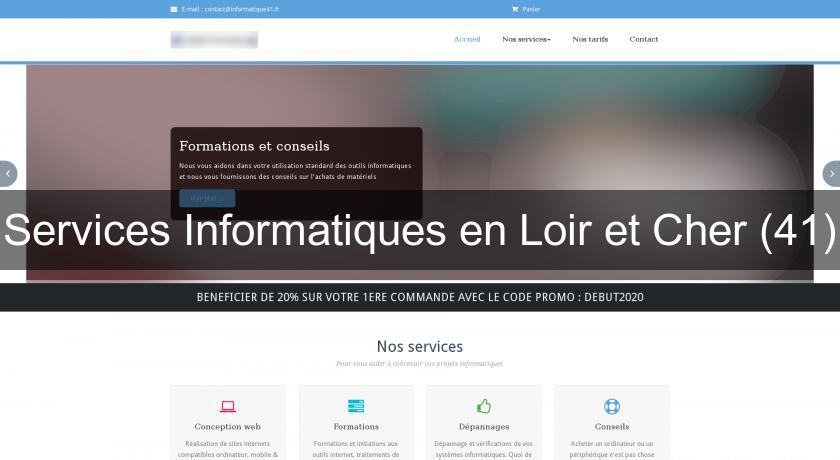Click the shopping cart icon
The image size is (840, 460).
(x=515, y=9)
